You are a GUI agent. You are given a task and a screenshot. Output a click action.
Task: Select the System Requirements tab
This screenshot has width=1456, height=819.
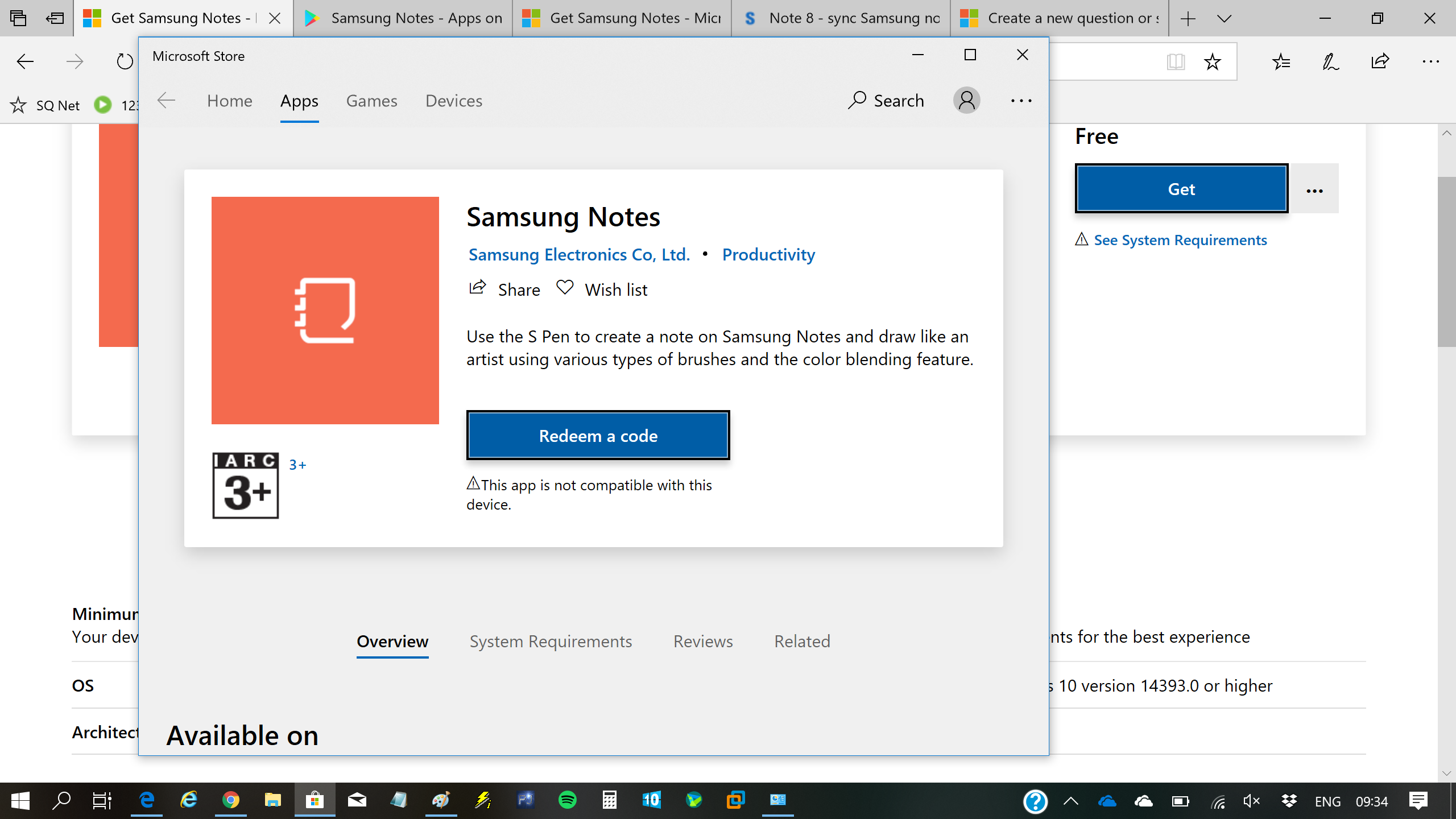coord(550,641)
